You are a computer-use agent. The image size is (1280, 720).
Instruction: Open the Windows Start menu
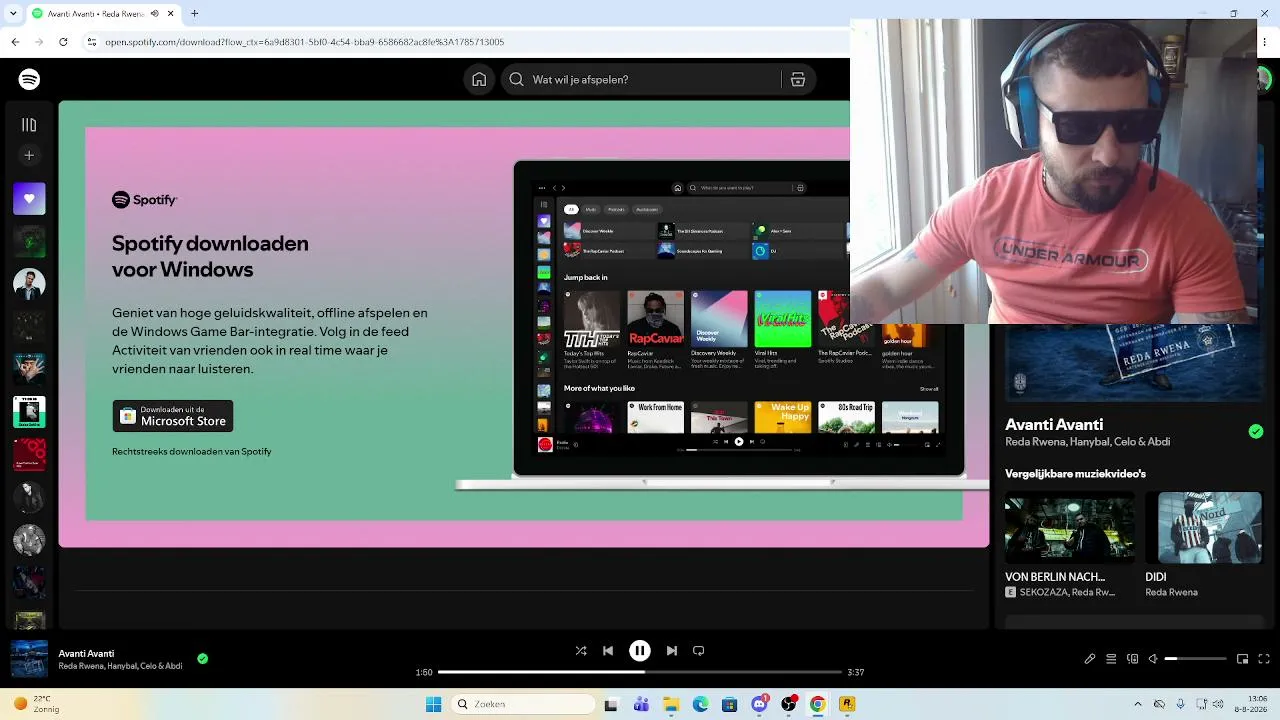[x=434, y=705]
